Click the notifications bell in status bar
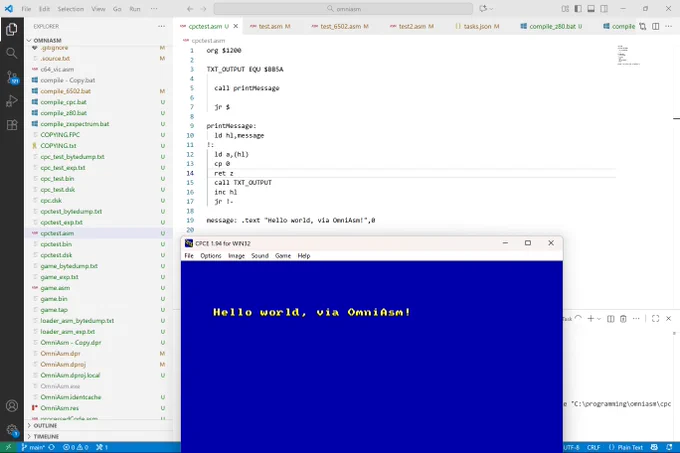680x453 pixels. coord(669,447)
